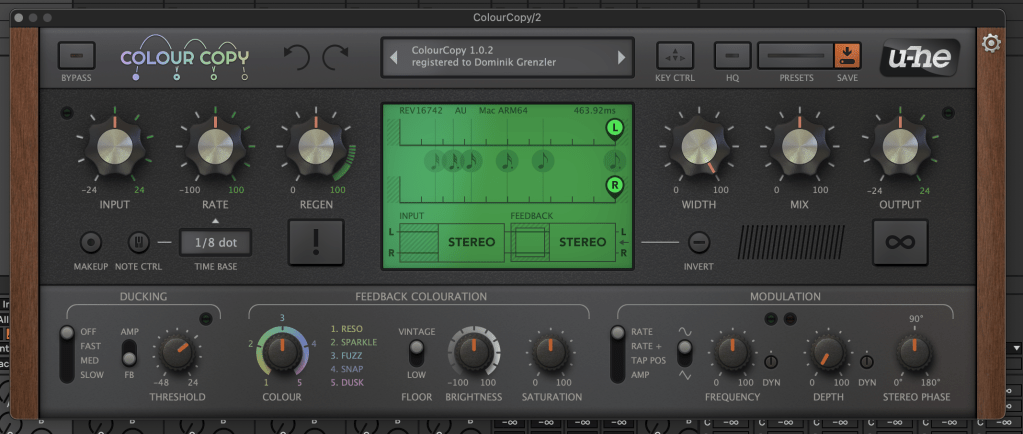Click the Save preset icon
The width and height of the screenshot is (1023, 434).
(846, 55)
